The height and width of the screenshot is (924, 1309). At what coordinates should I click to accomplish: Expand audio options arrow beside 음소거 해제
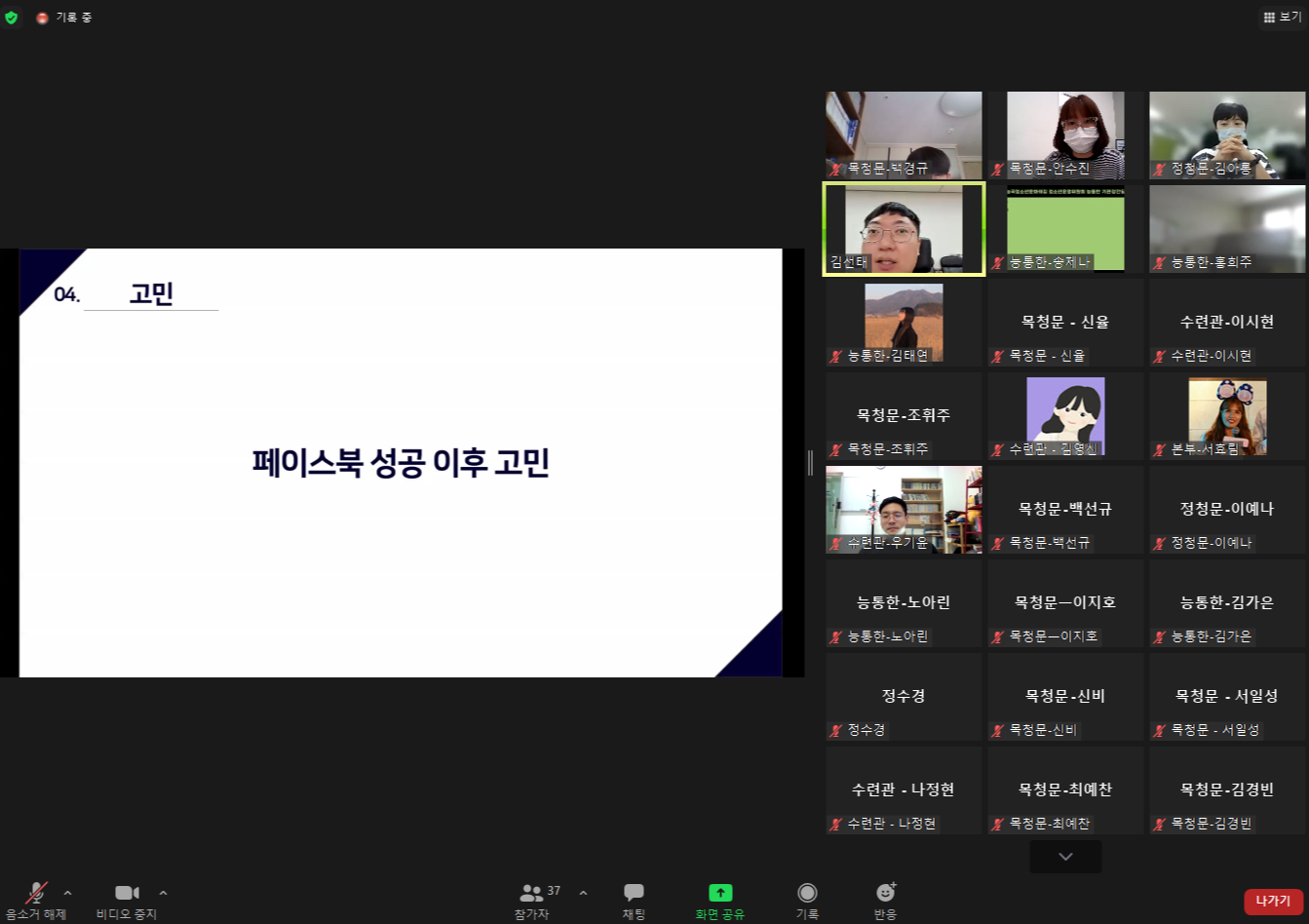coord(67,893)
